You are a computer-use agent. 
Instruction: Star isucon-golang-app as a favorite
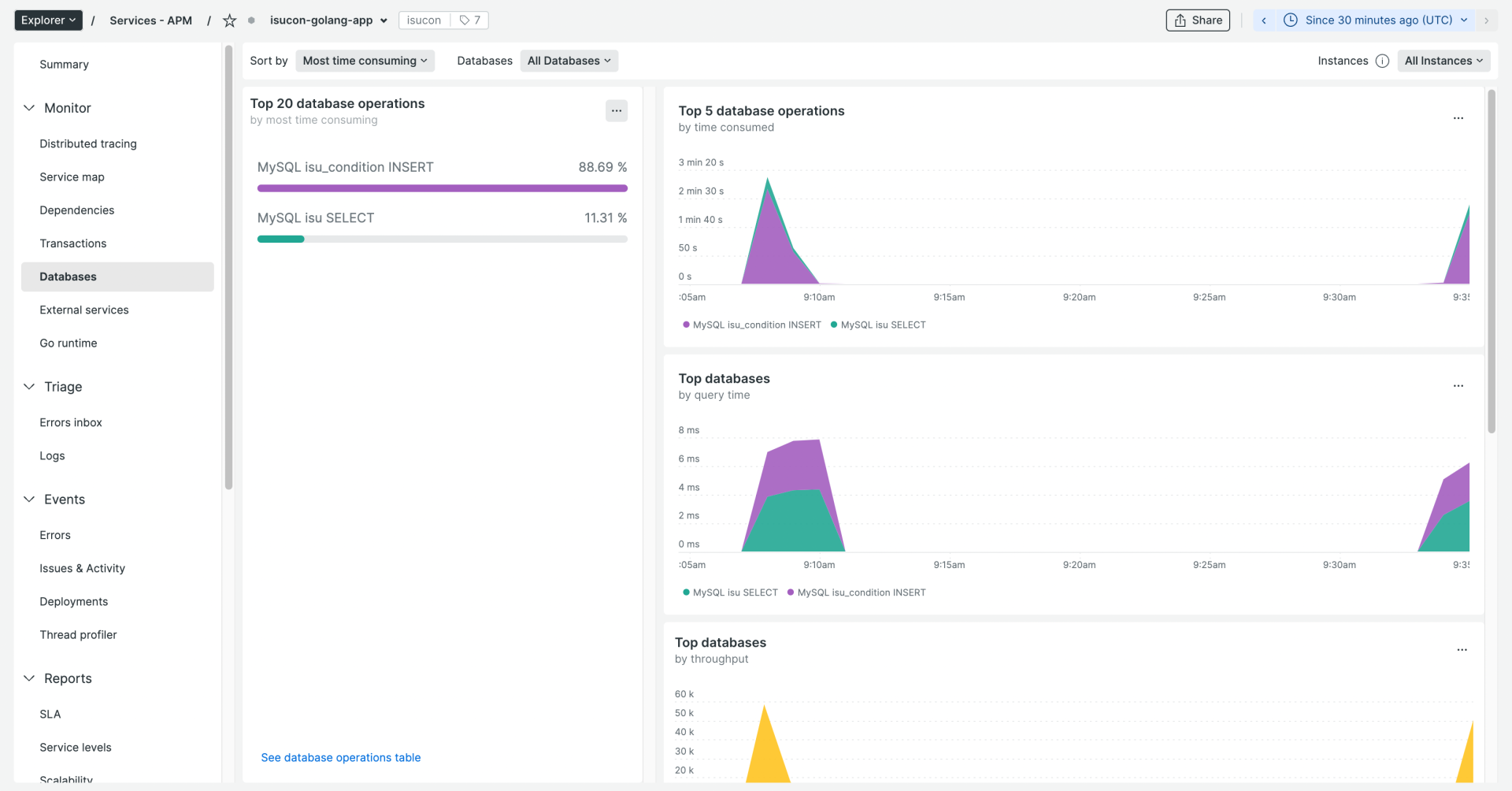pyautogui.click(x=228, y=20)
